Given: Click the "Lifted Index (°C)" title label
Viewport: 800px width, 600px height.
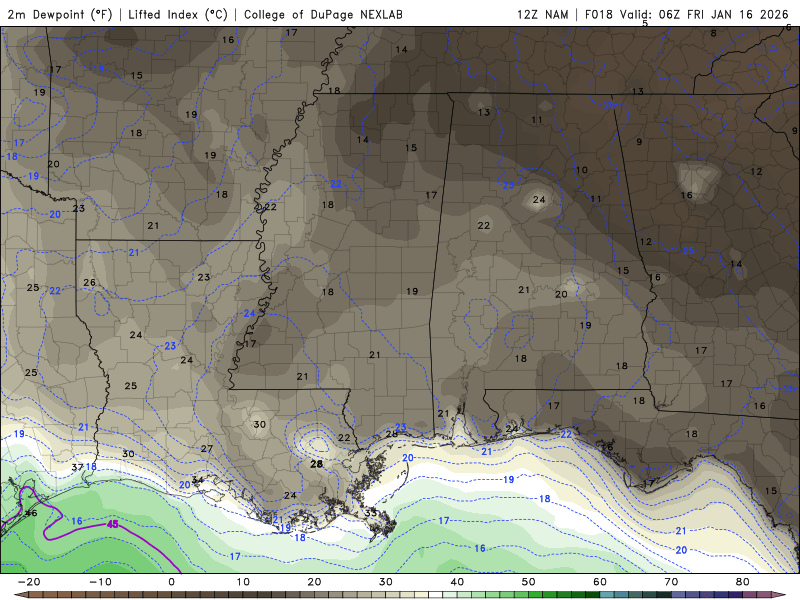Looking at the screenshot, I should pos(178,14).
